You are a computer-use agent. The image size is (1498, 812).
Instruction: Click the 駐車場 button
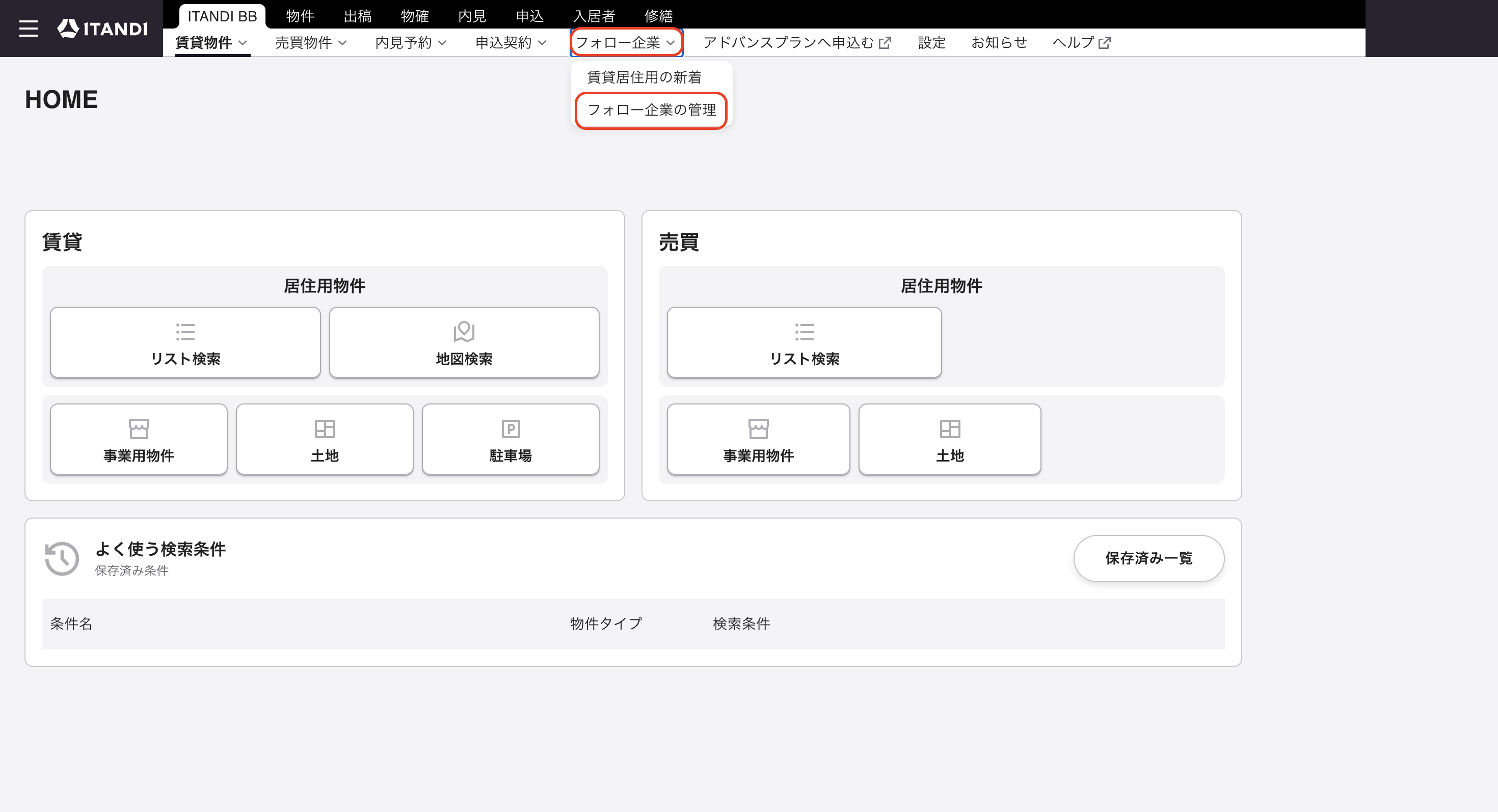[511, 440]
